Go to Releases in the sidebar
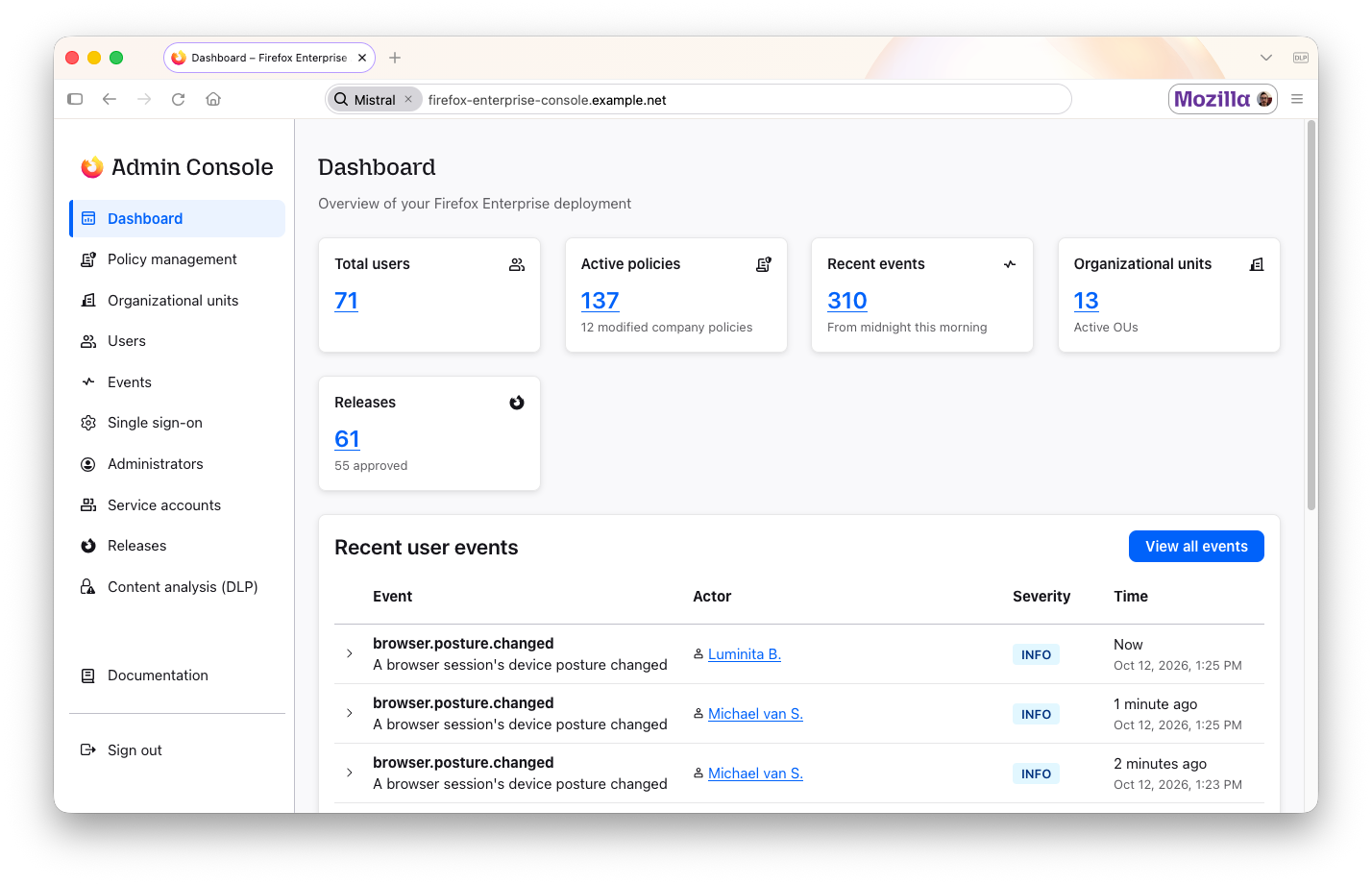 point(177,546)
